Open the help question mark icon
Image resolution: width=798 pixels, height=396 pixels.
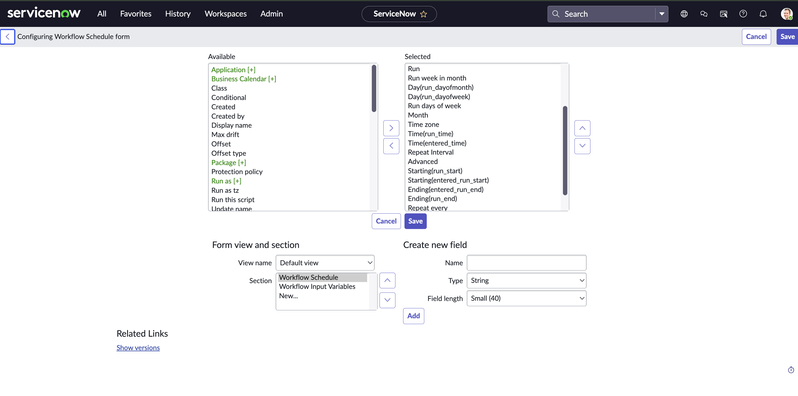(743, 14)
